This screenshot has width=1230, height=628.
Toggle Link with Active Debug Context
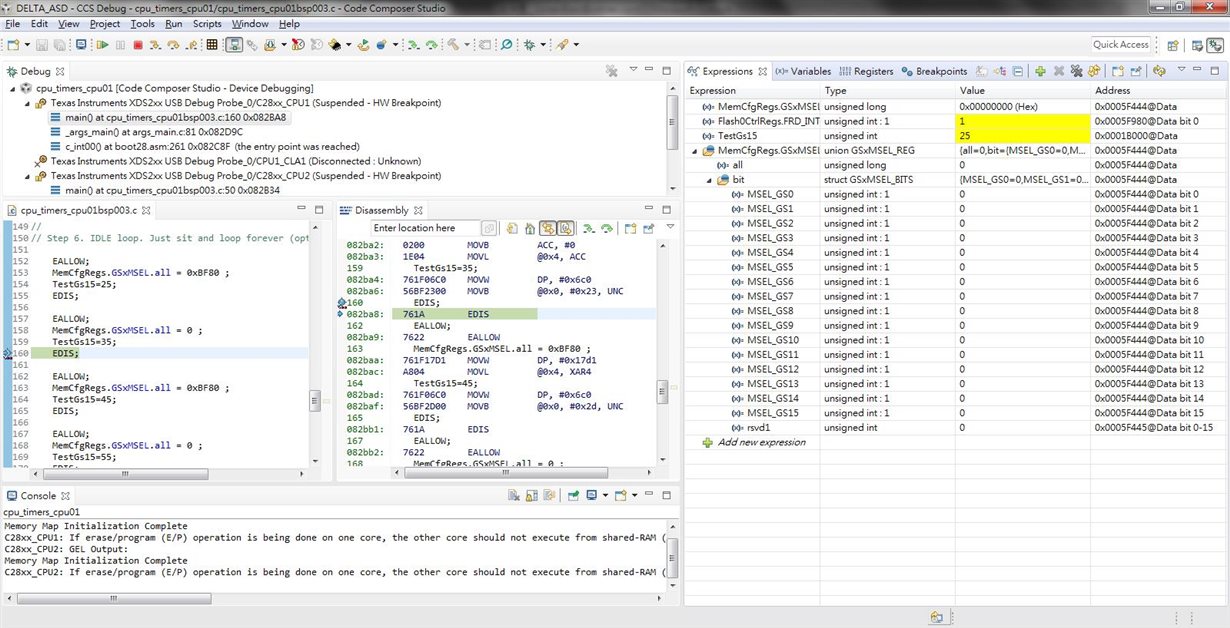pyautogui.click(x=548, y=228)
